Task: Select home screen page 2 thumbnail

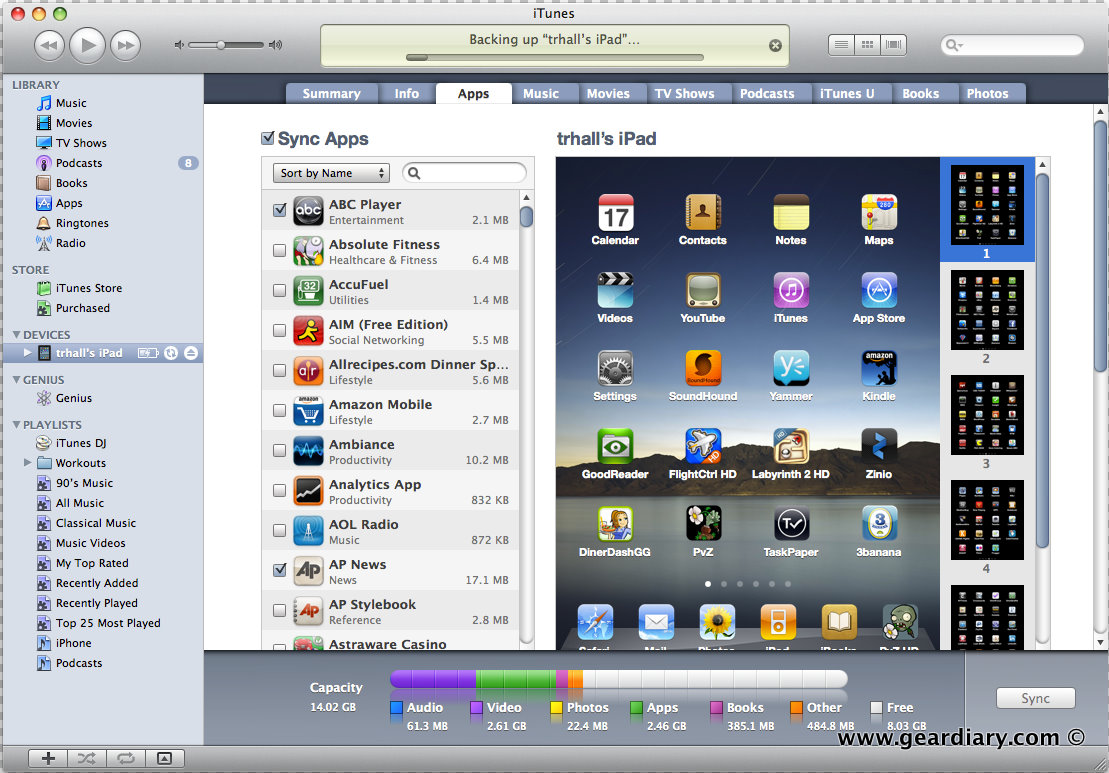Action: pos(987,310)
